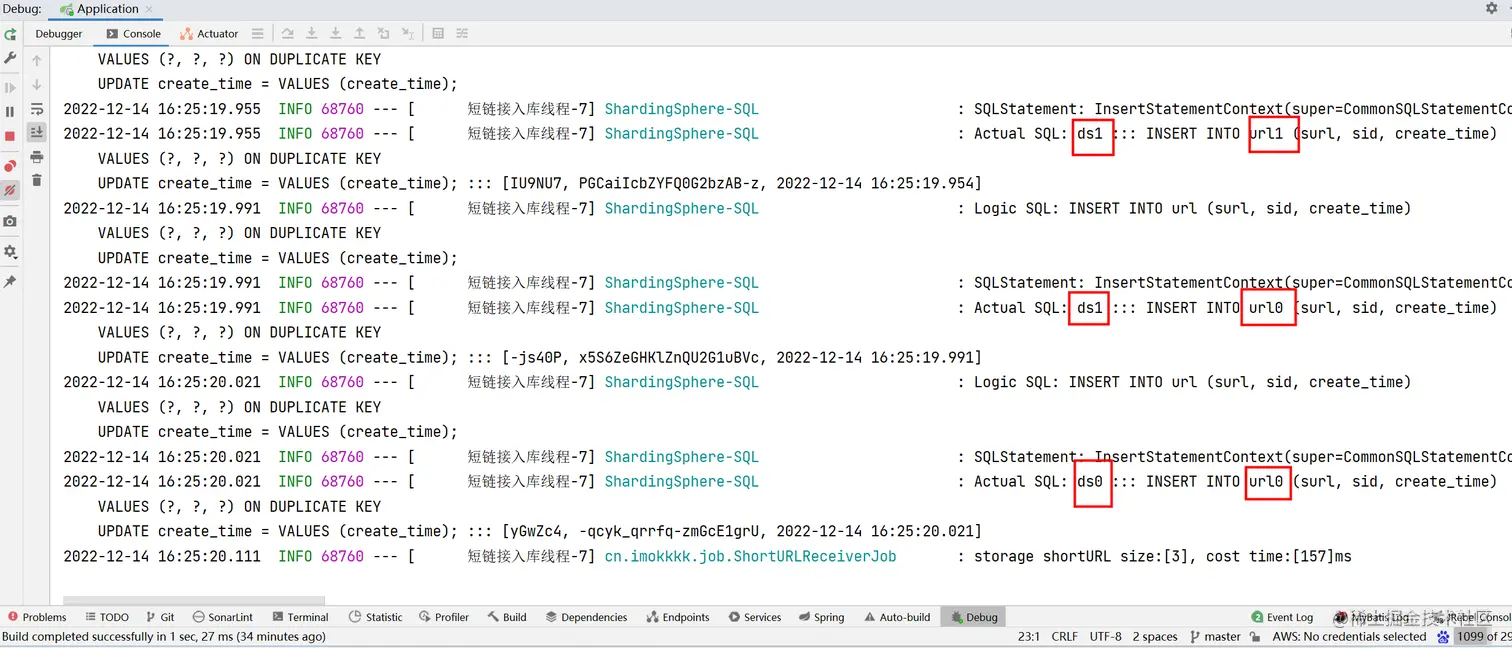Click the Build completed successfully status message
1512x648 pixels.
click(164, 636)
